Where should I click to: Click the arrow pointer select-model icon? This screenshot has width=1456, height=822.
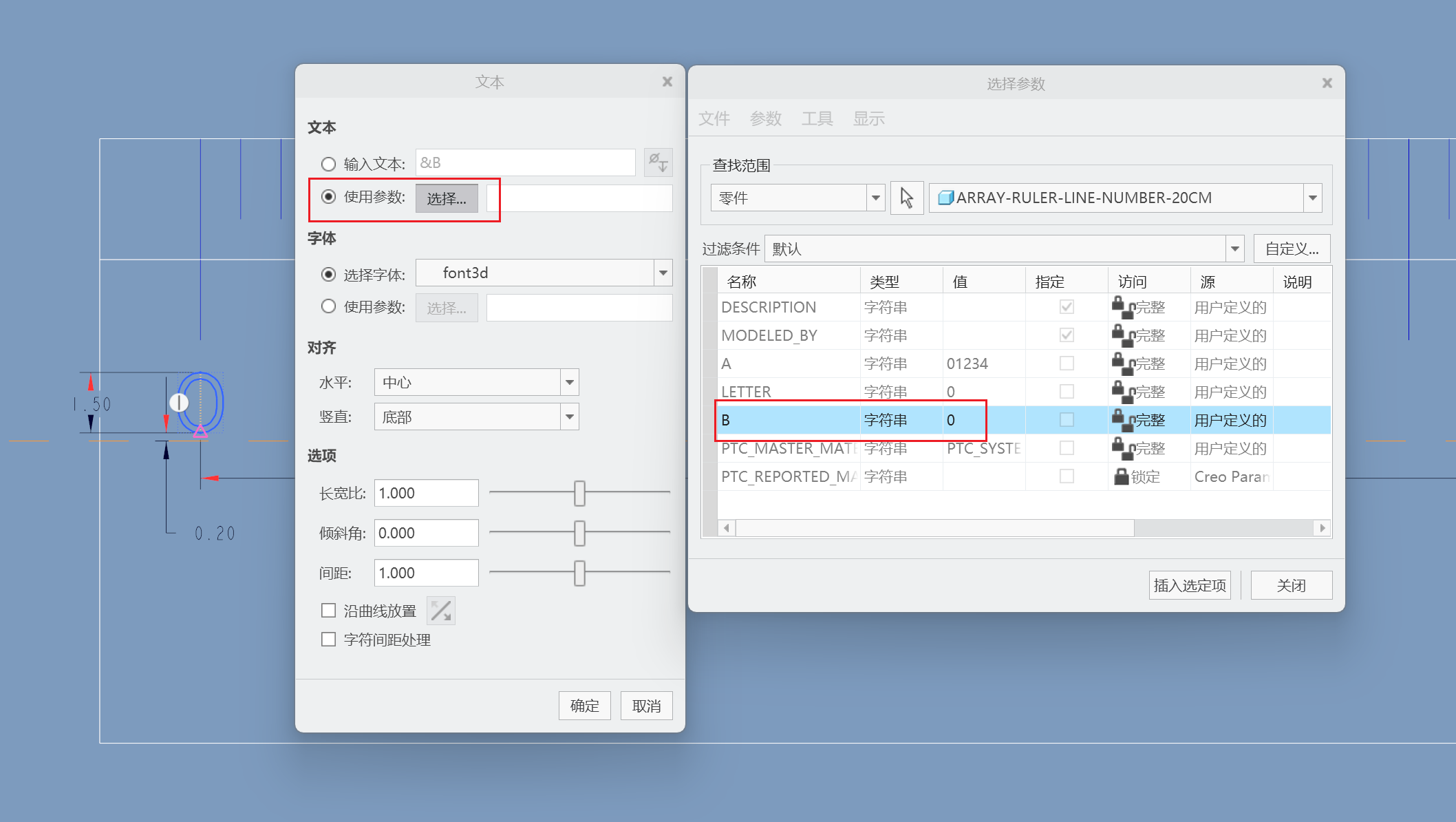[906, 198]
